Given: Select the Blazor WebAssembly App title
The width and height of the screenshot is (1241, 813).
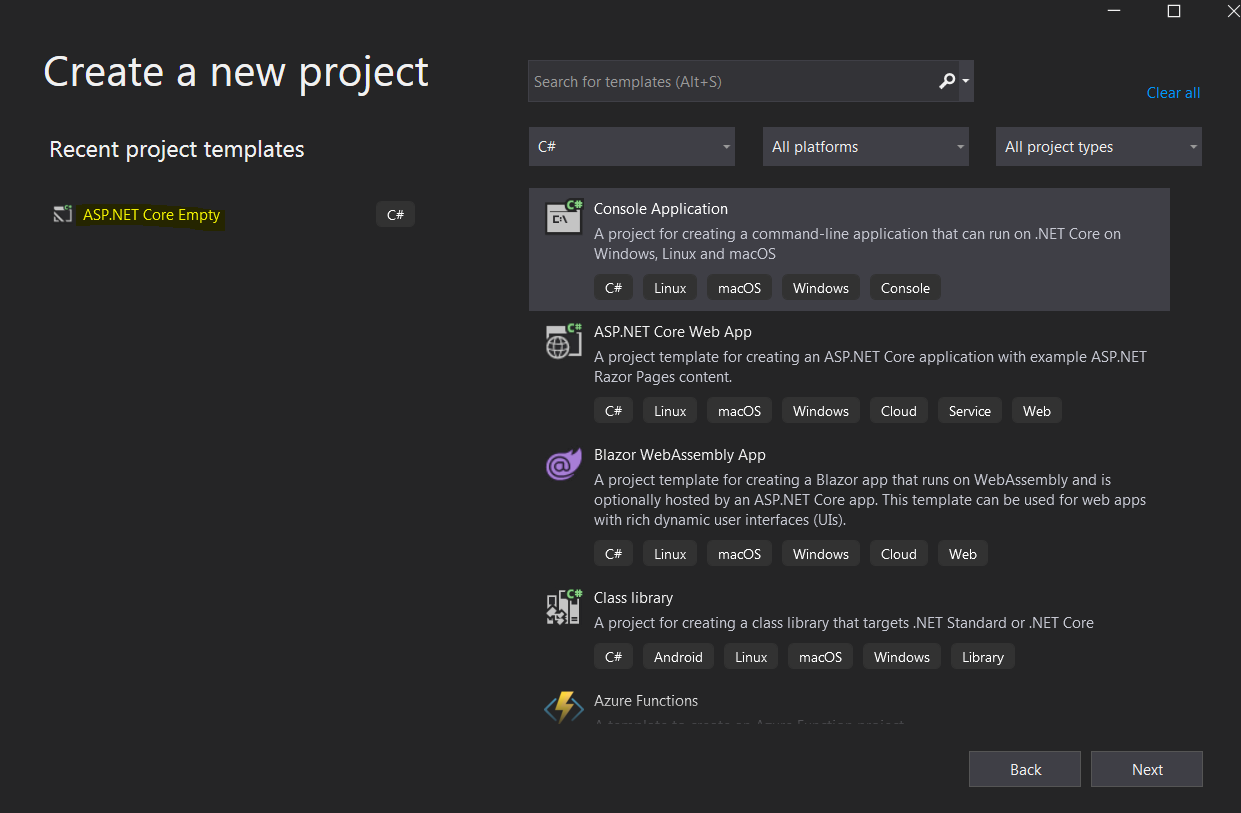Looking at the screenshot, I should (680, 455).
